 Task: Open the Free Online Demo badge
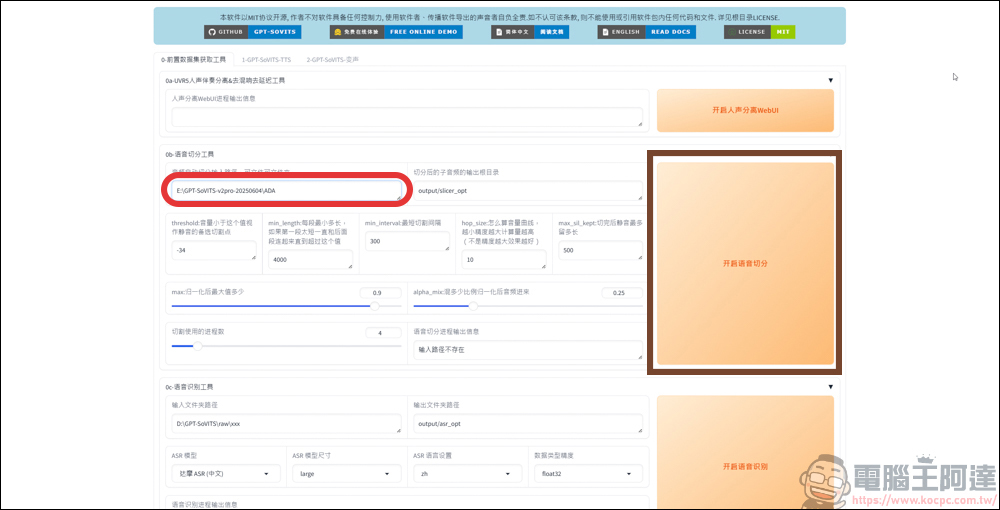pos(396,31)
